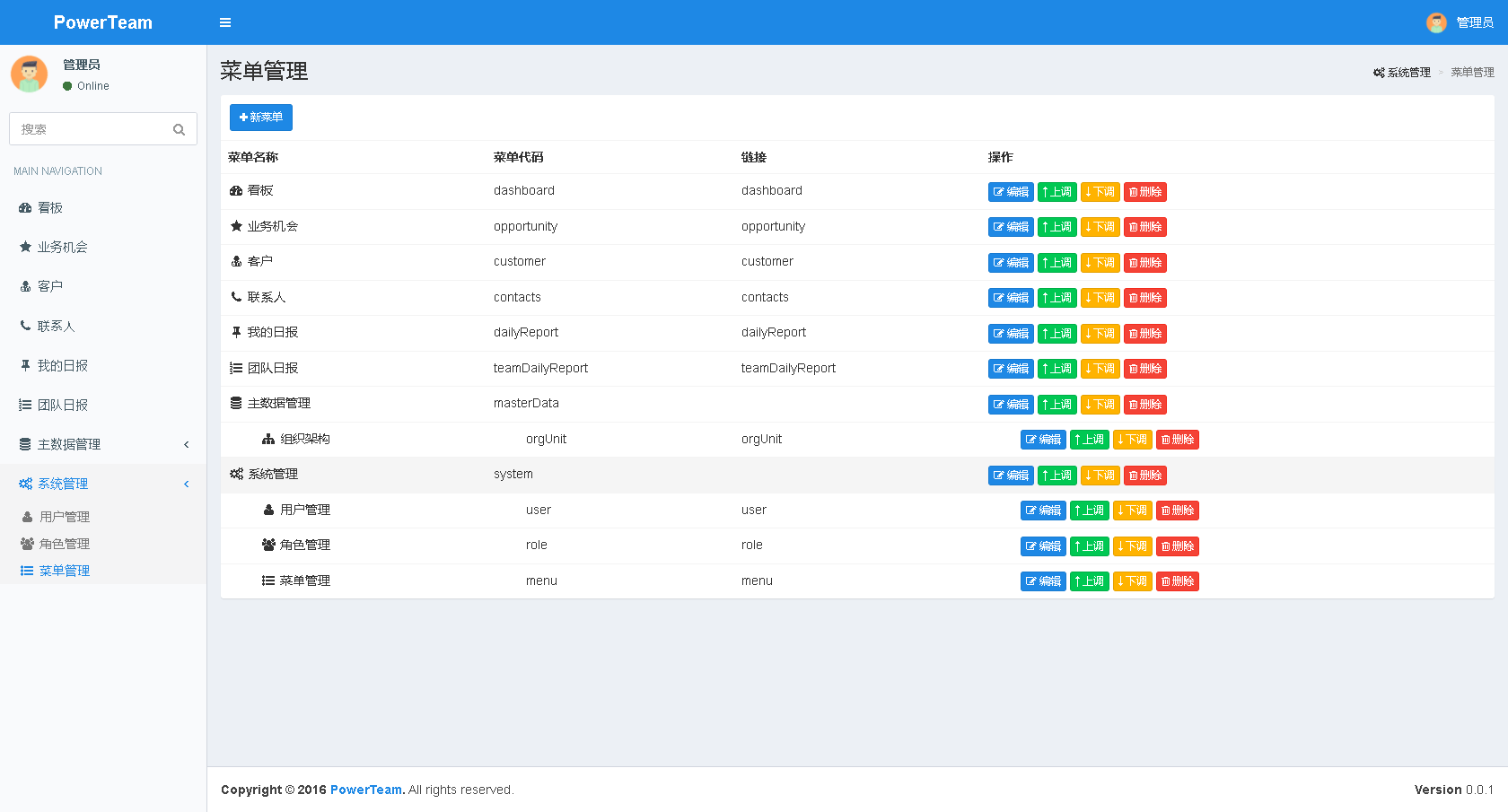The height and width of the screenshot is (812, 1508).
Task: Click the users icon next to 角色管理
Action: tap(28, 544)
